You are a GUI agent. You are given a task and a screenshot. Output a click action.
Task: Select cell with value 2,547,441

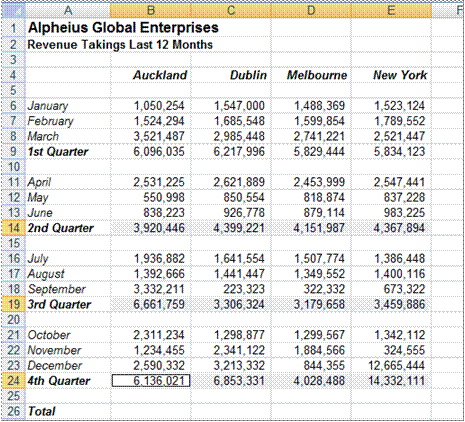(391, 182)
